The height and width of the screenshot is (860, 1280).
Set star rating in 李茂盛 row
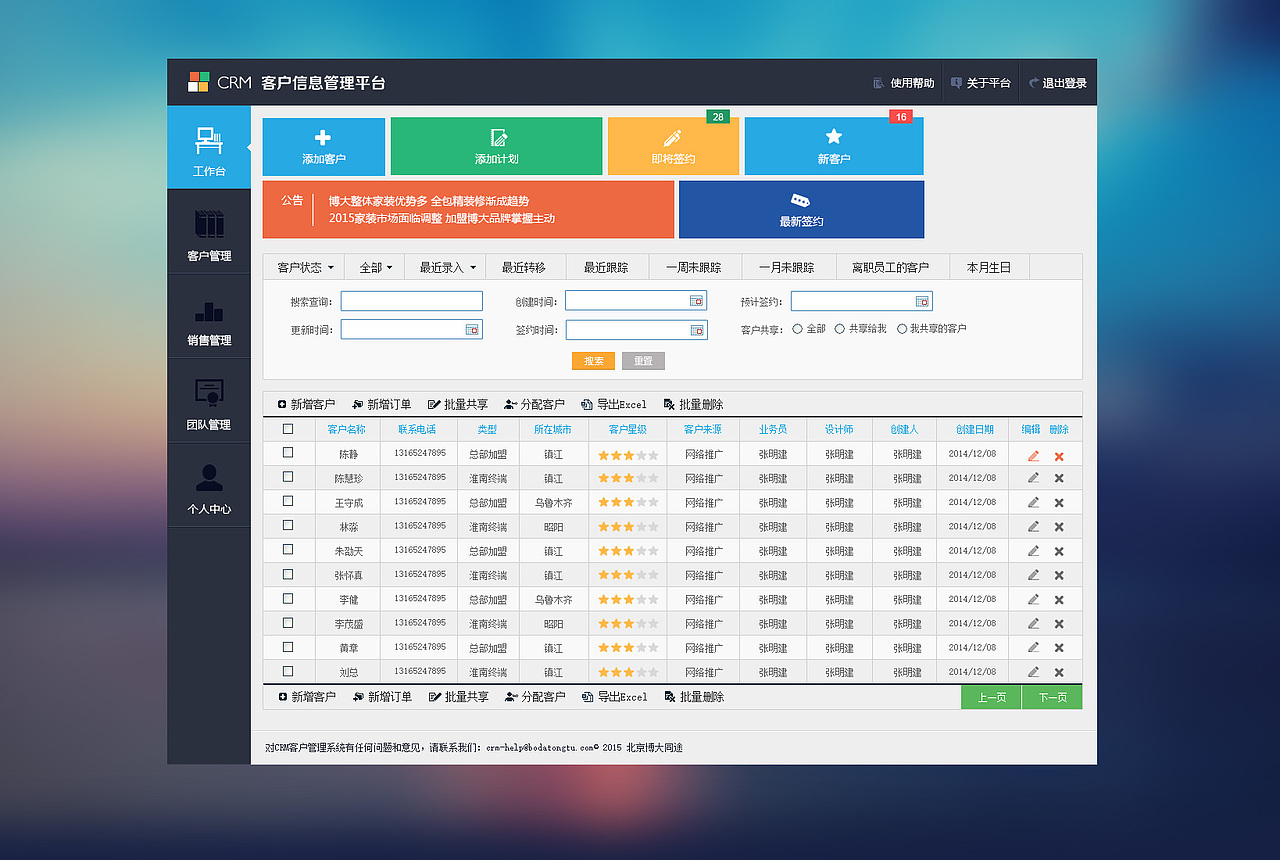[x=628, y=623]
